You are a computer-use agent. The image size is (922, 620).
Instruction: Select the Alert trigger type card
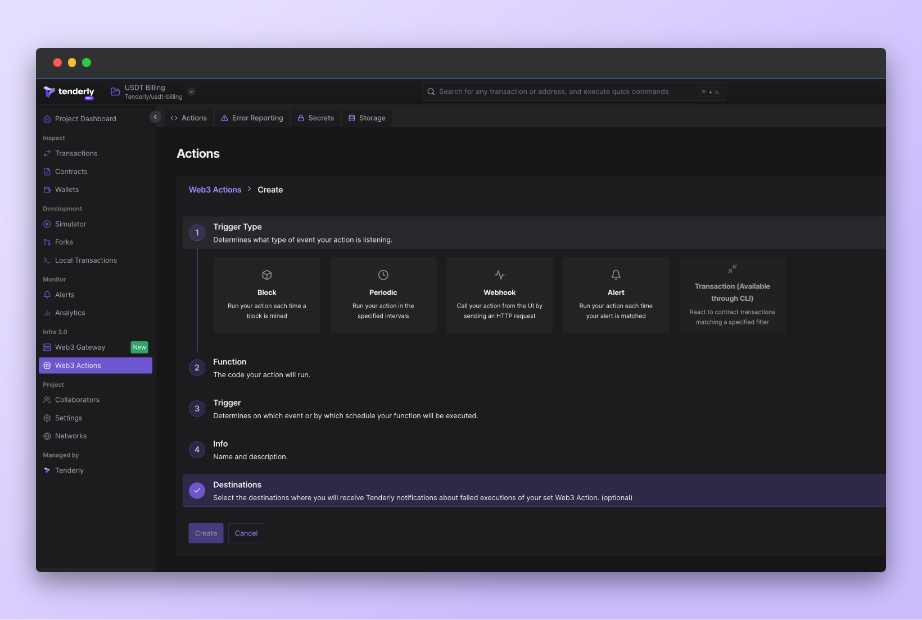[x=616, y=295]
